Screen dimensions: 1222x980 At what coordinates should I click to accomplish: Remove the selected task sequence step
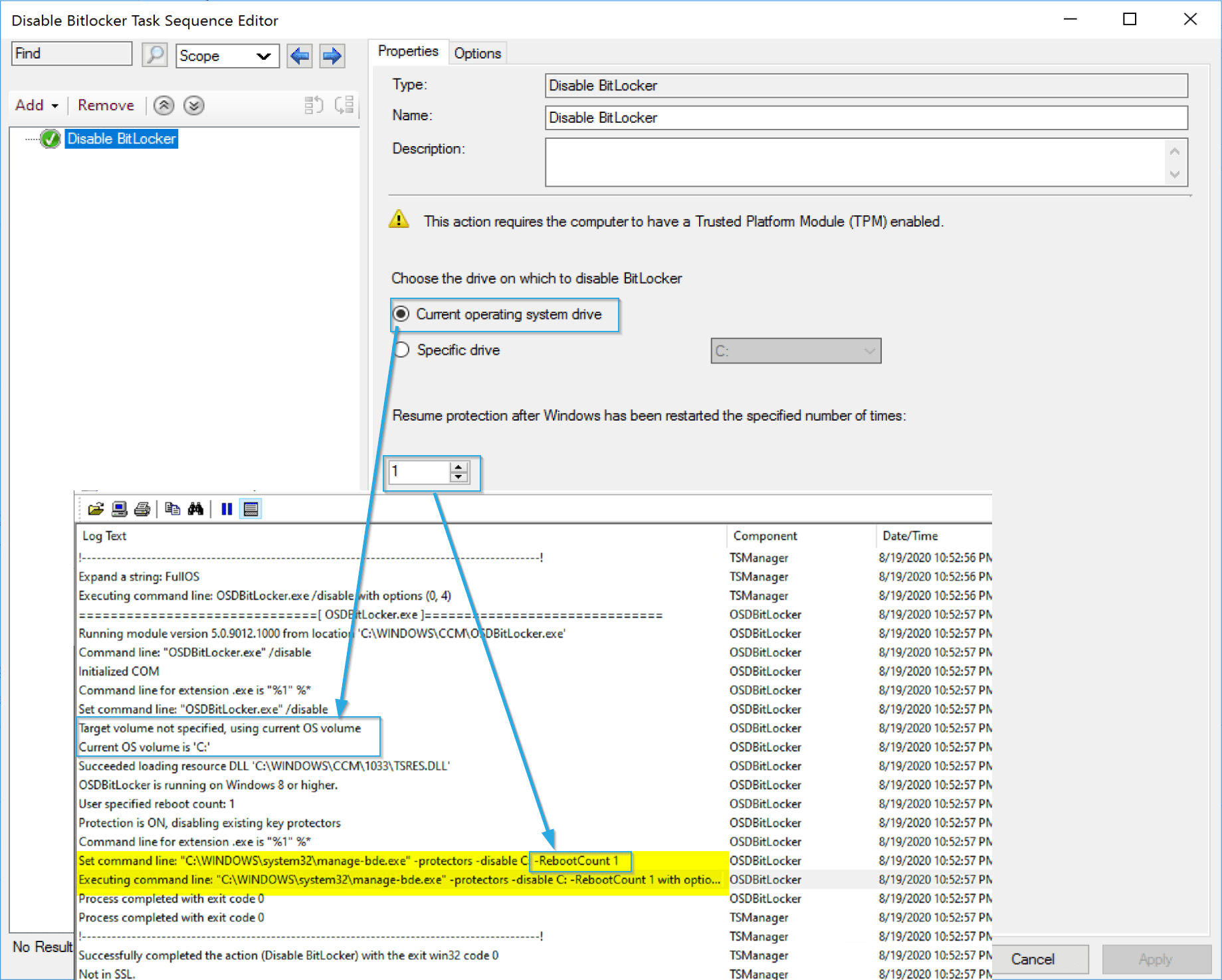pyautogui.click(x=105, y=105)
